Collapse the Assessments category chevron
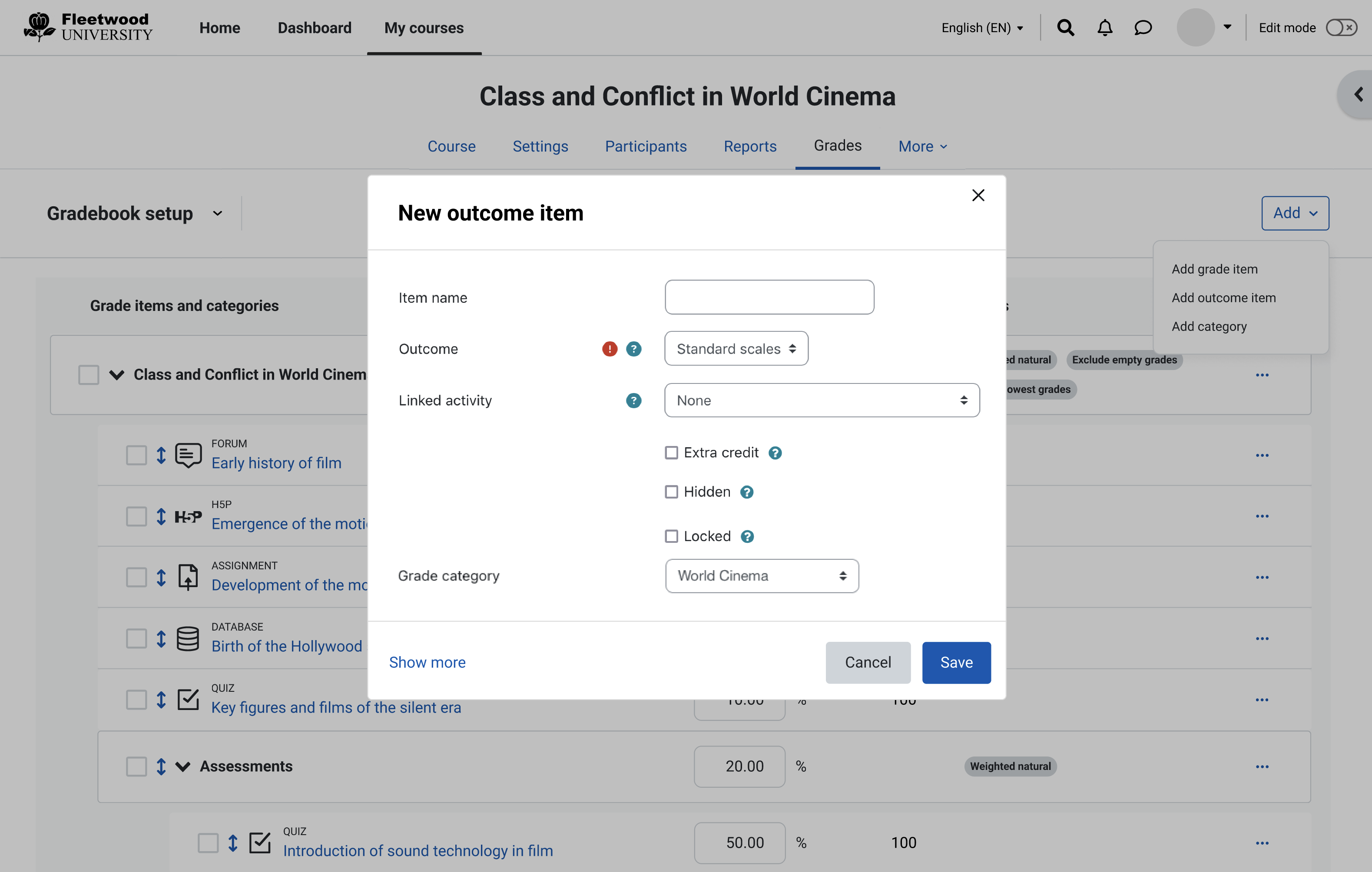 (x=183, y=766)
